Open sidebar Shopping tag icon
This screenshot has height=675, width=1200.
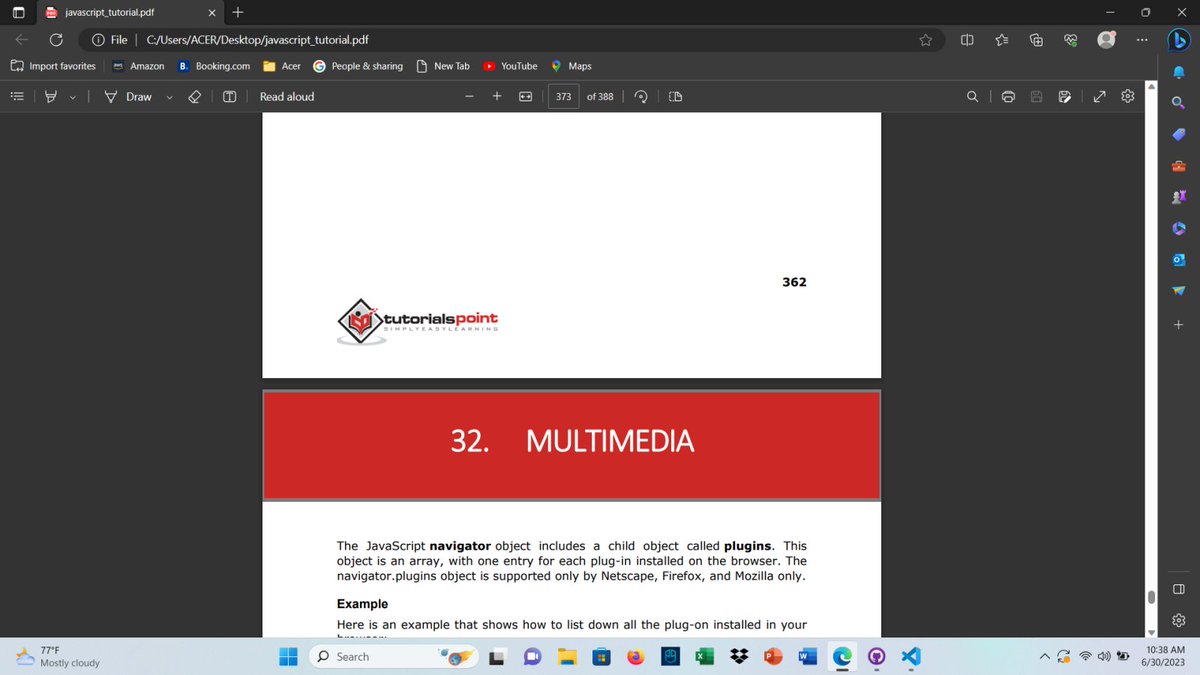click(1179, 135)
